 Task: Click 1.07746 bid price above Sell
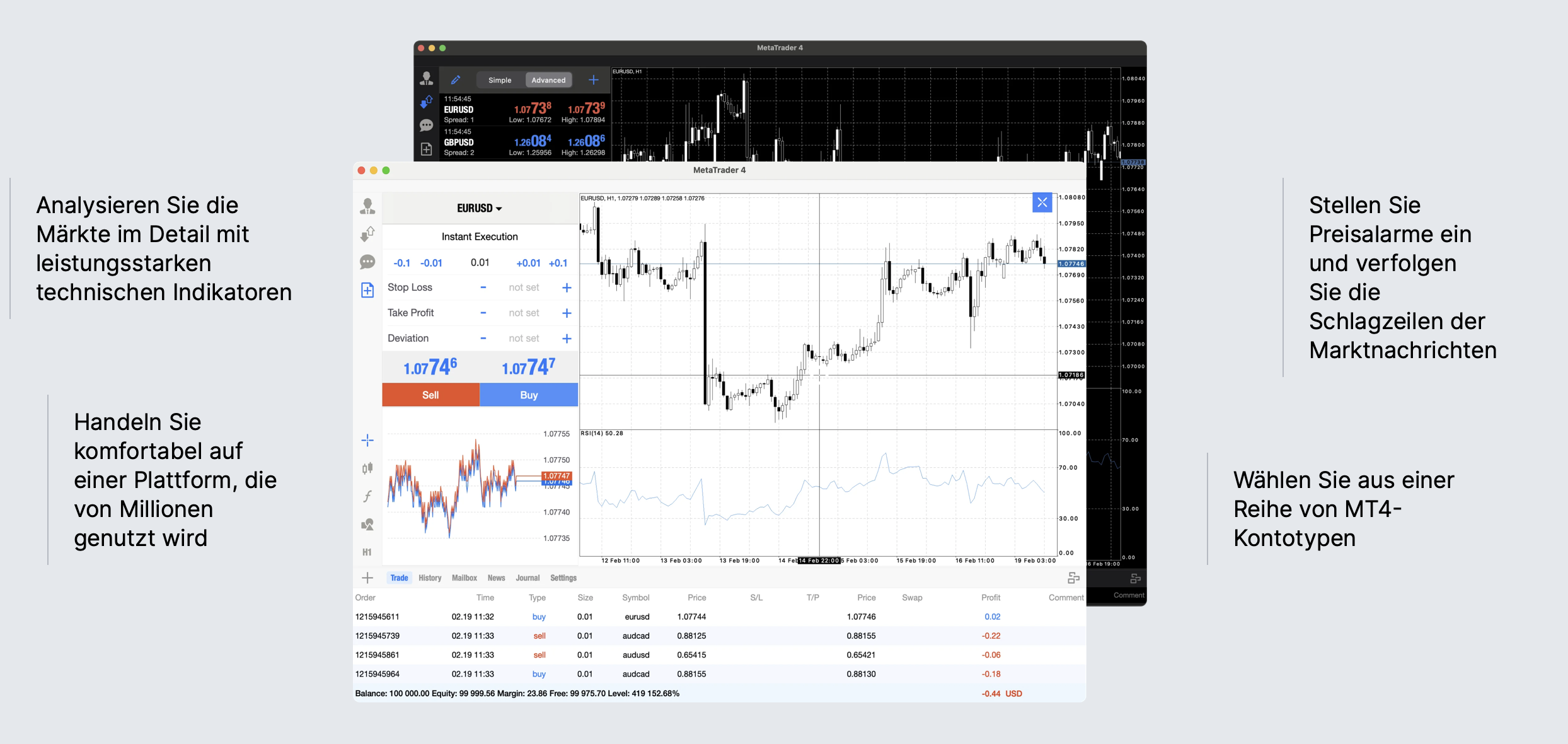click(x=430, y=367)
